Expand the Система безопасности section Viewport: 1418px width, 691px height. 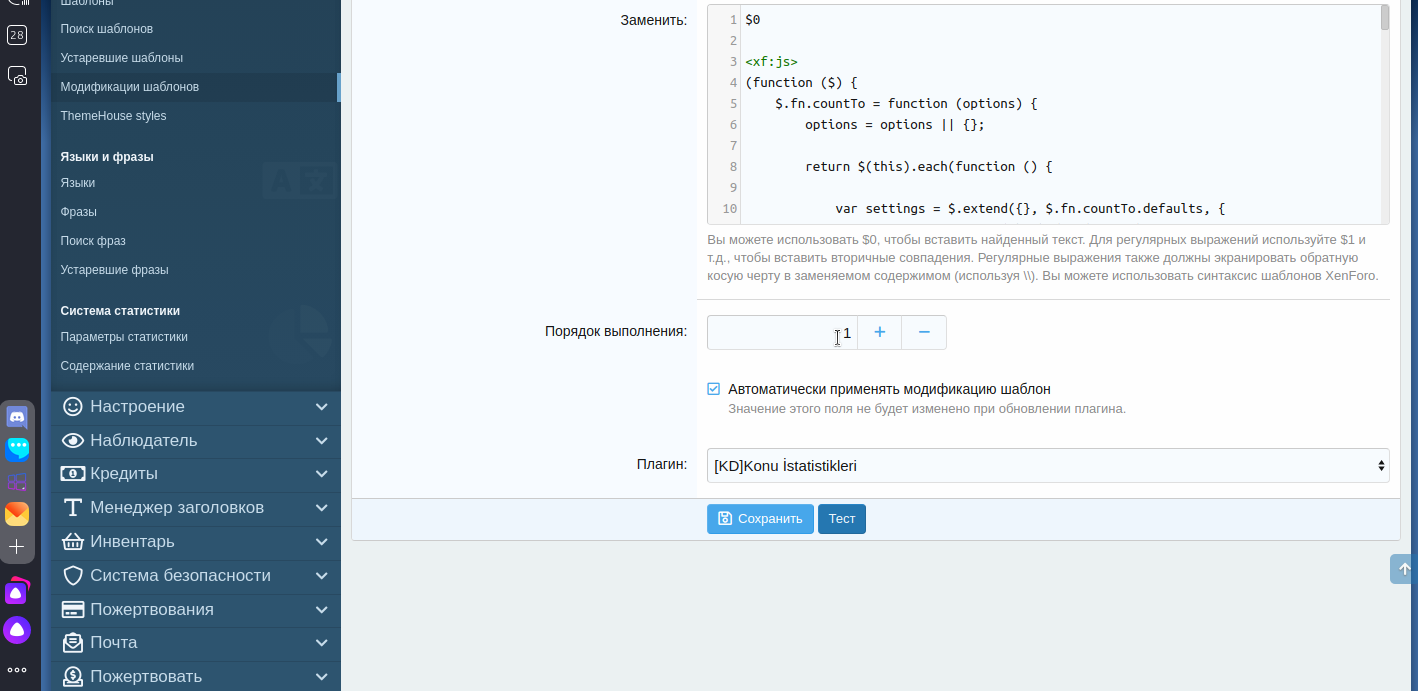tap(196, 576)
